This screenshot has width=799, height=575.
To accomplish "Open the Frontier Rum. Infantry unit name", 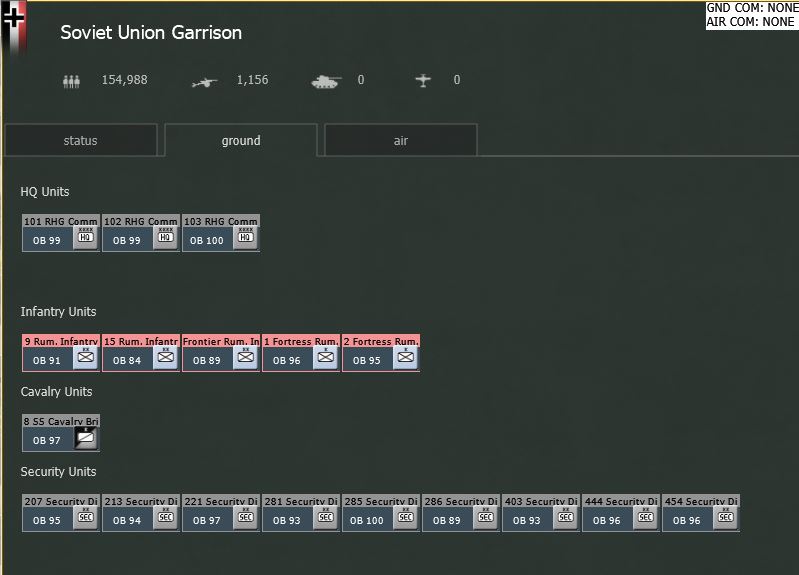I will [x=221, y=341].
